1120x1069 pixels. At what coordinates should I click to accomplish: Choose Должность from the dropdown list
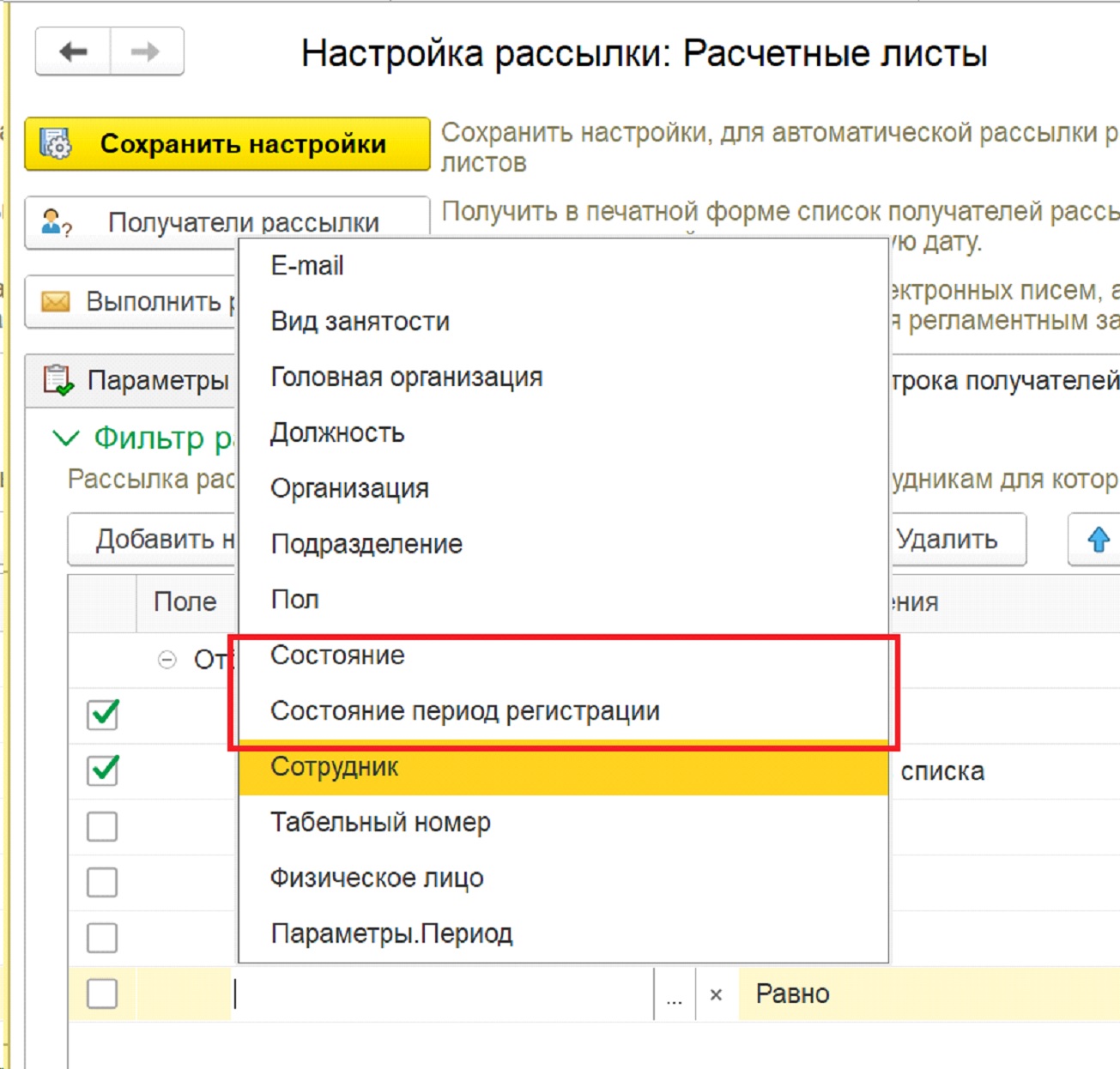click(x=563, y=432)
